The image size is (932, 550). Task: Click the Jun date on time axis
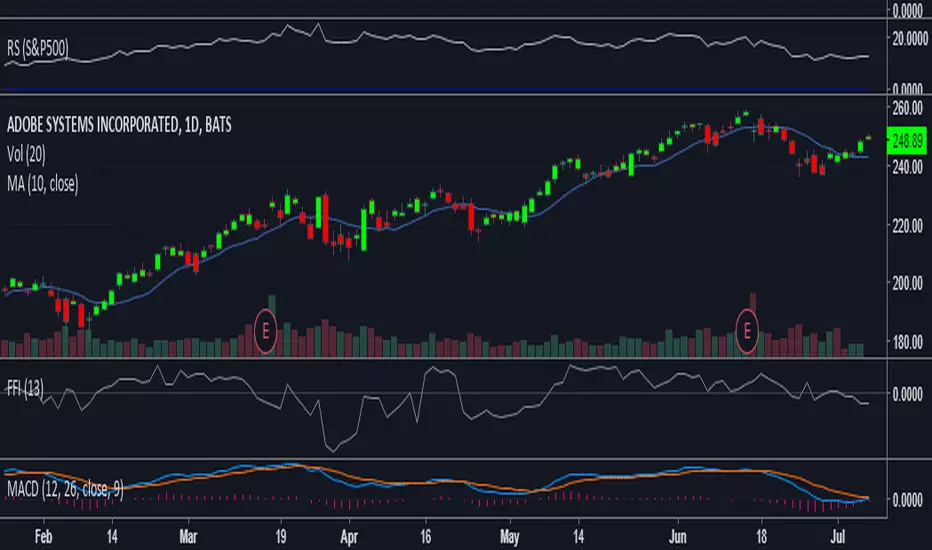(x=678, y=537)
